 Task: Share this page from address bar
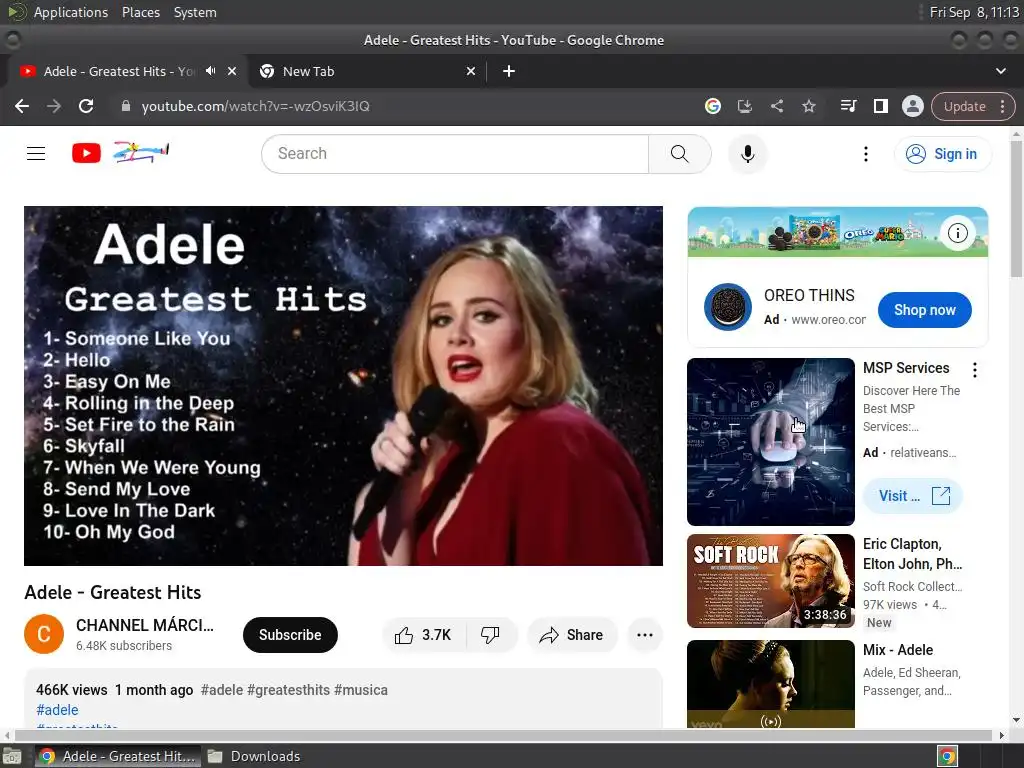click(776, 106)
